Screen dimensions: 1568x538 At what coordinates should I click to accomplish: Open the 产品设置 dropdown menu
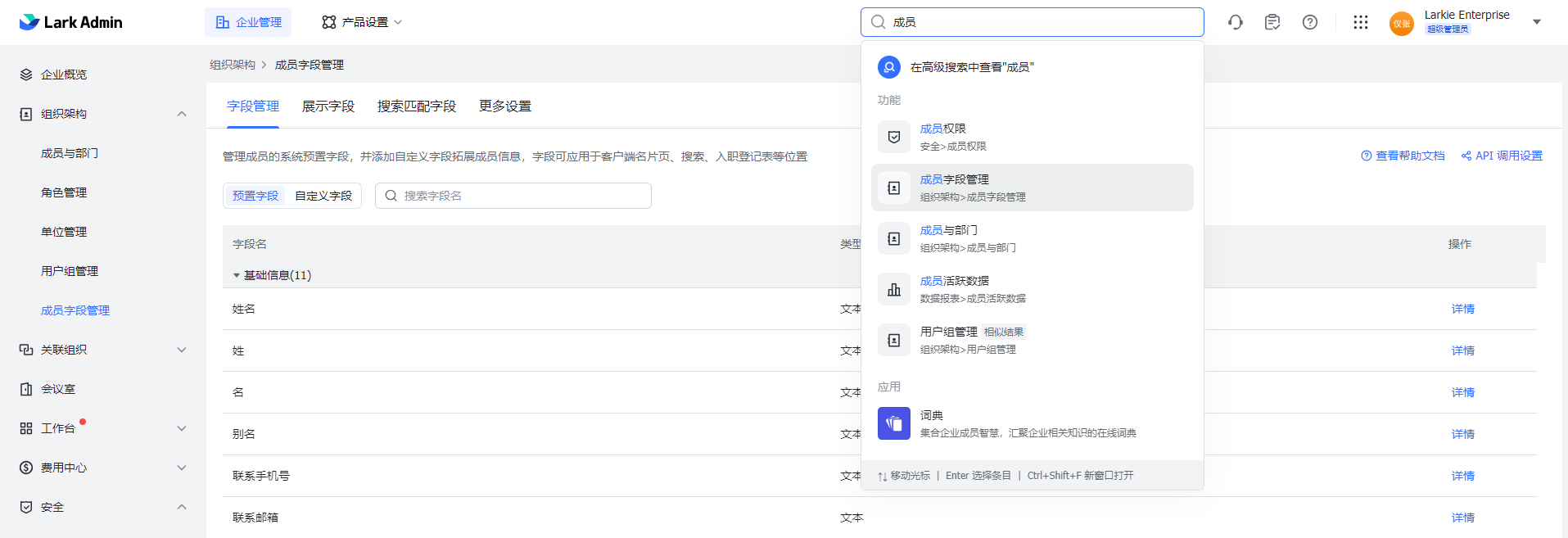tap(362, 22)
